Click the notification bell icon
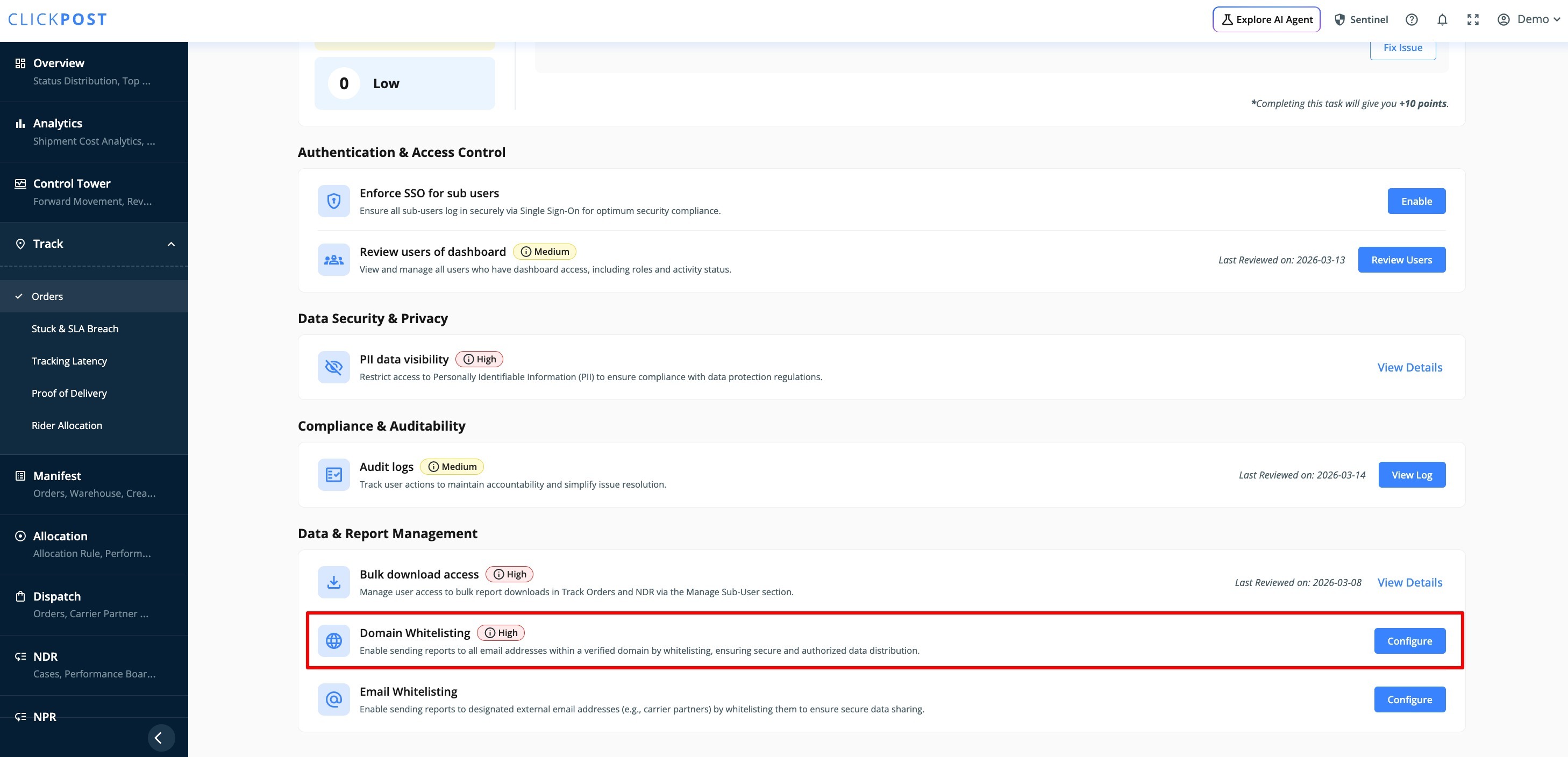This screenshot has height=757, width=1568. click(x=1442, y=19)
